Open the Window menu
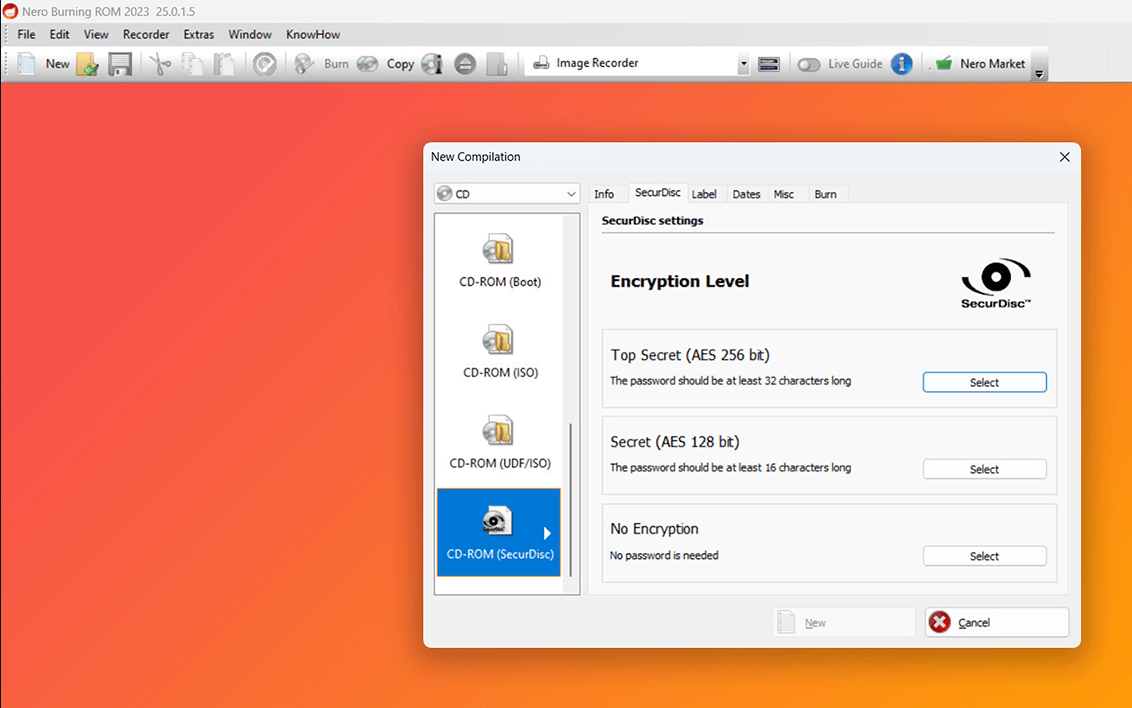 [x=250, y=34]
